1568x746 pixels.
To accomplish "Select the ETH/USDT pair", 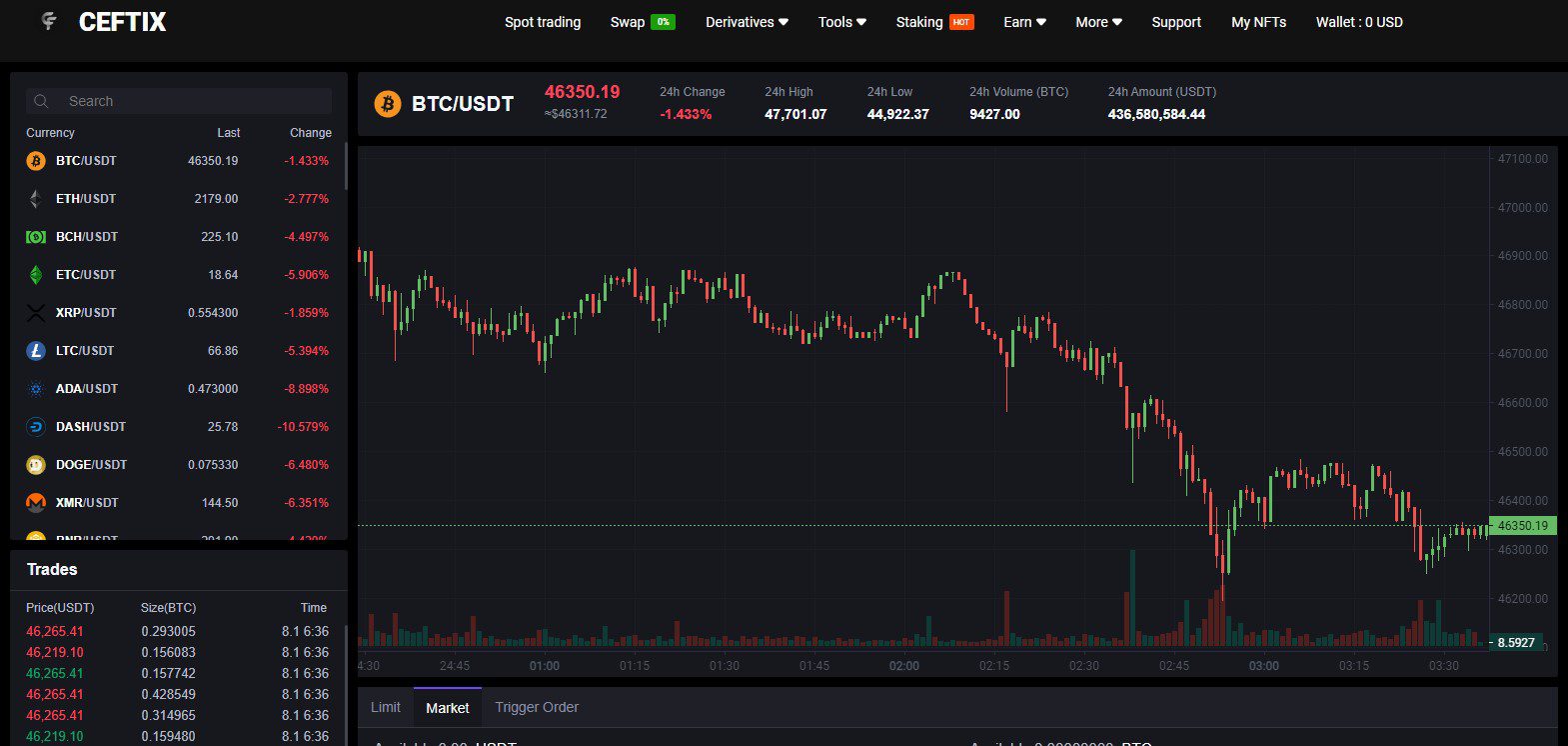I will click(178, 199).
